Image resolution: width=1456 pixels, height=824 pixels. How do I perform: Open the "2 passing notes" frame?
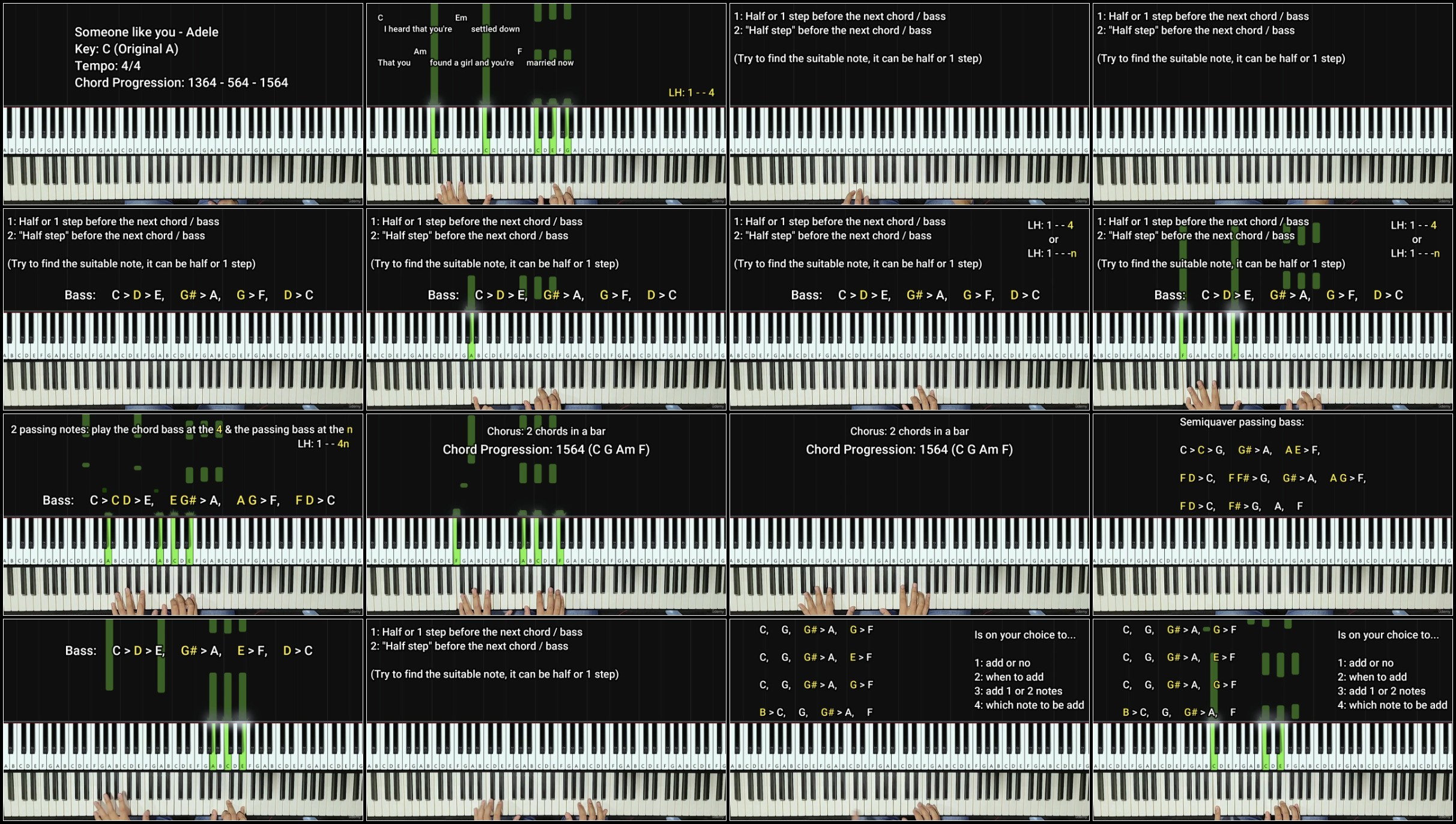click(x=183, y=514)
